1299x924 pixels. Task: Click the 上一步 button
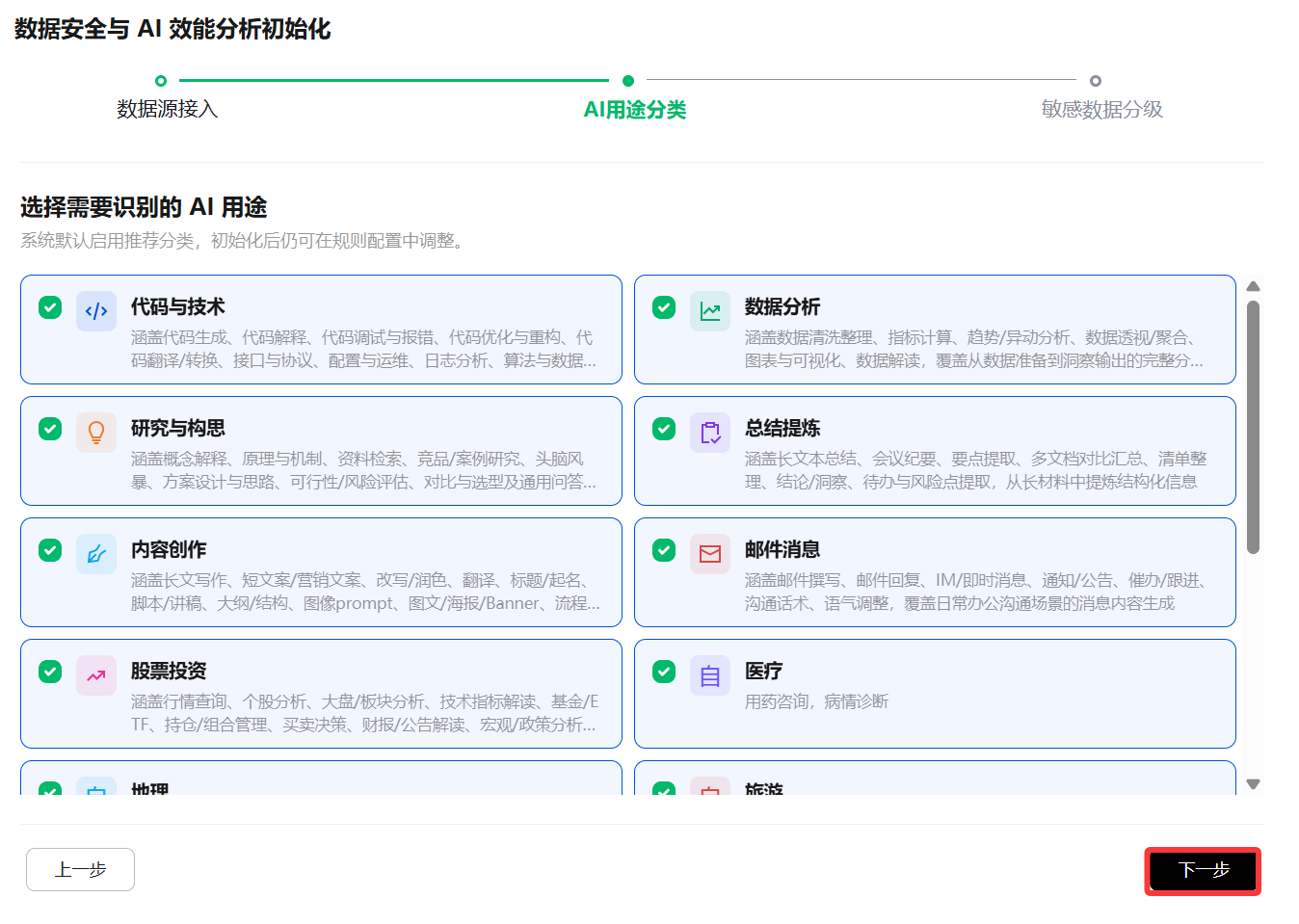point(80,869)
